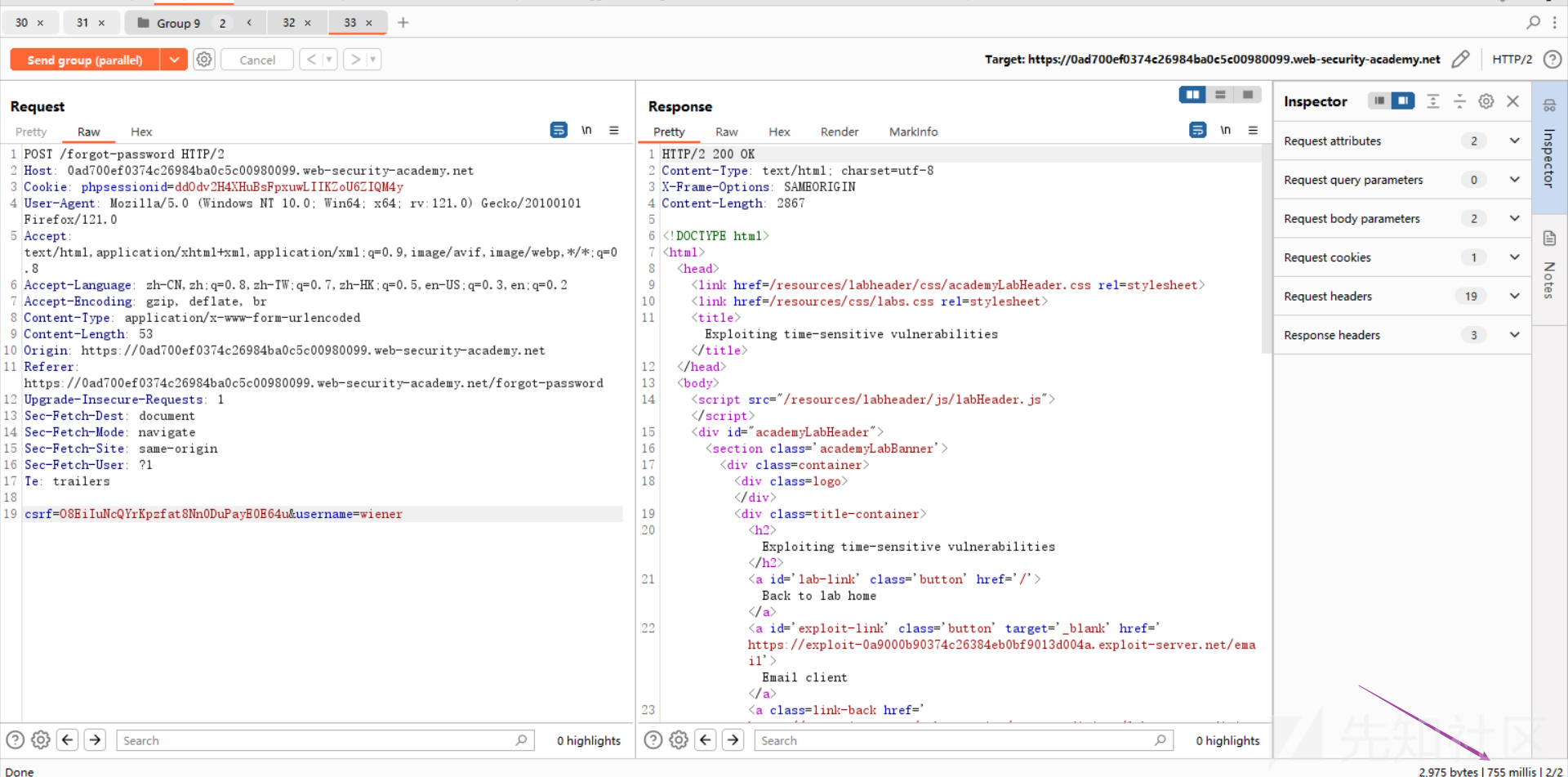
Task: Expand all Inspector sections icon
Action: (x=1433, y=100)
